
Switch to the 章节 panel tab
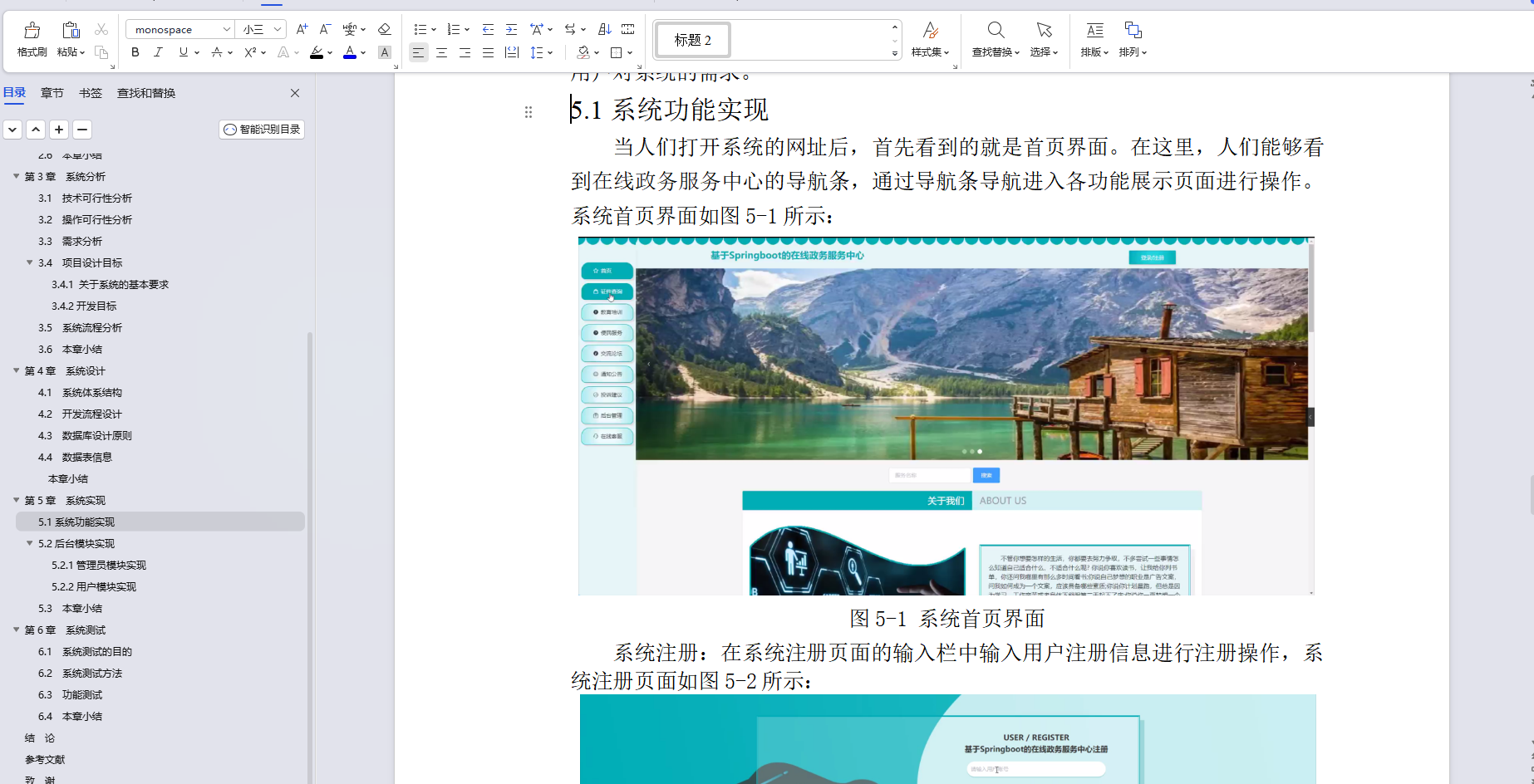click(52, 93)
